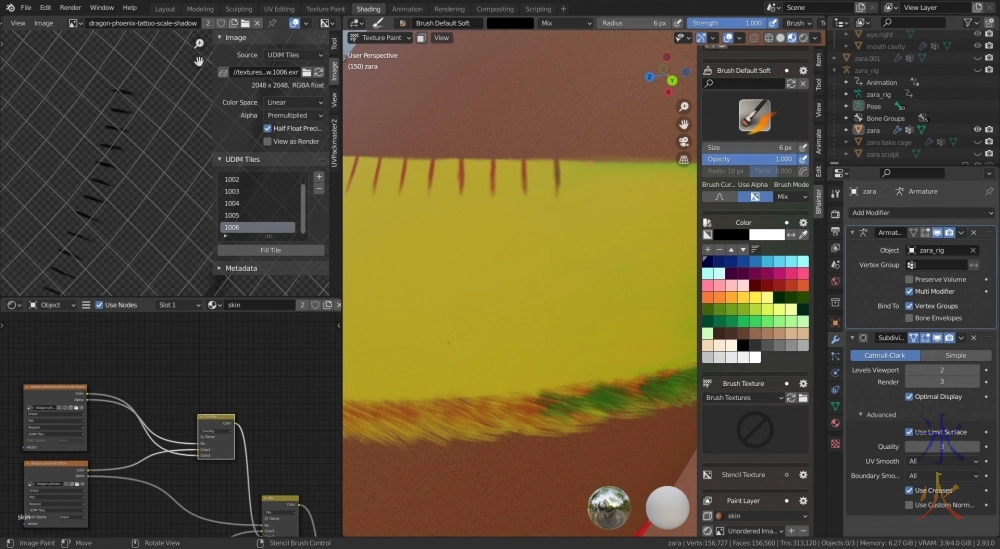This screenshot has height=549, width=1000.
Task: Click the Fill Tile button
Action: coord(270,250)
